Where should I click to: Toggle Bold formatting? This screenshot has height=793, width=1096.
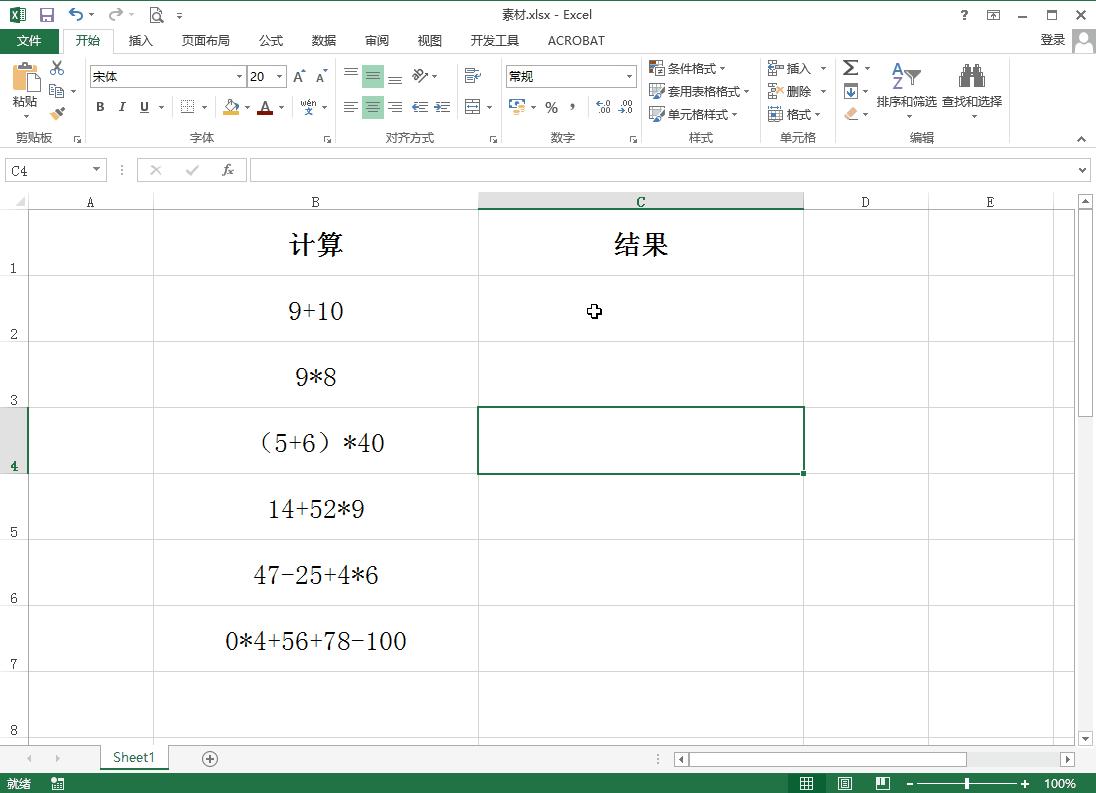[100, 107]
